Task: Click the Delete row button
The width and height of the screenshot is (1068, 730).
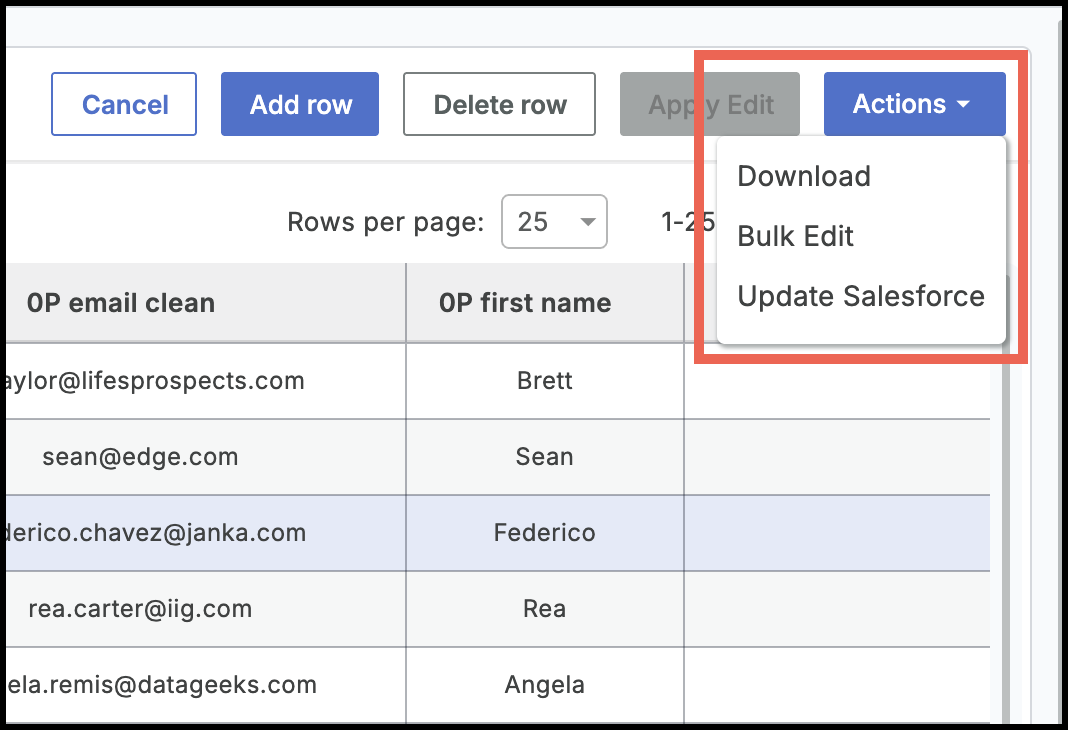Action: (x=499, y=104)
